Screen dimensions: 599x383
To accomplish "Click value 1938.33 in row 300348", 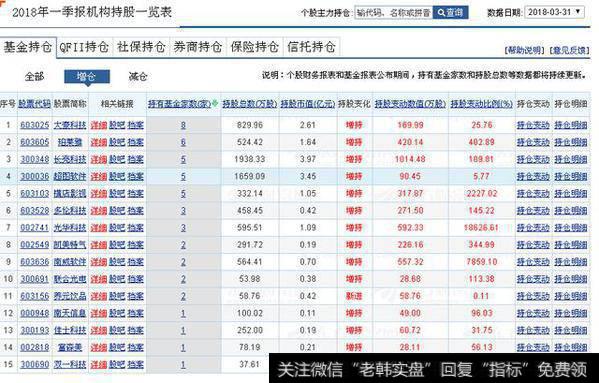I will 250,159.
